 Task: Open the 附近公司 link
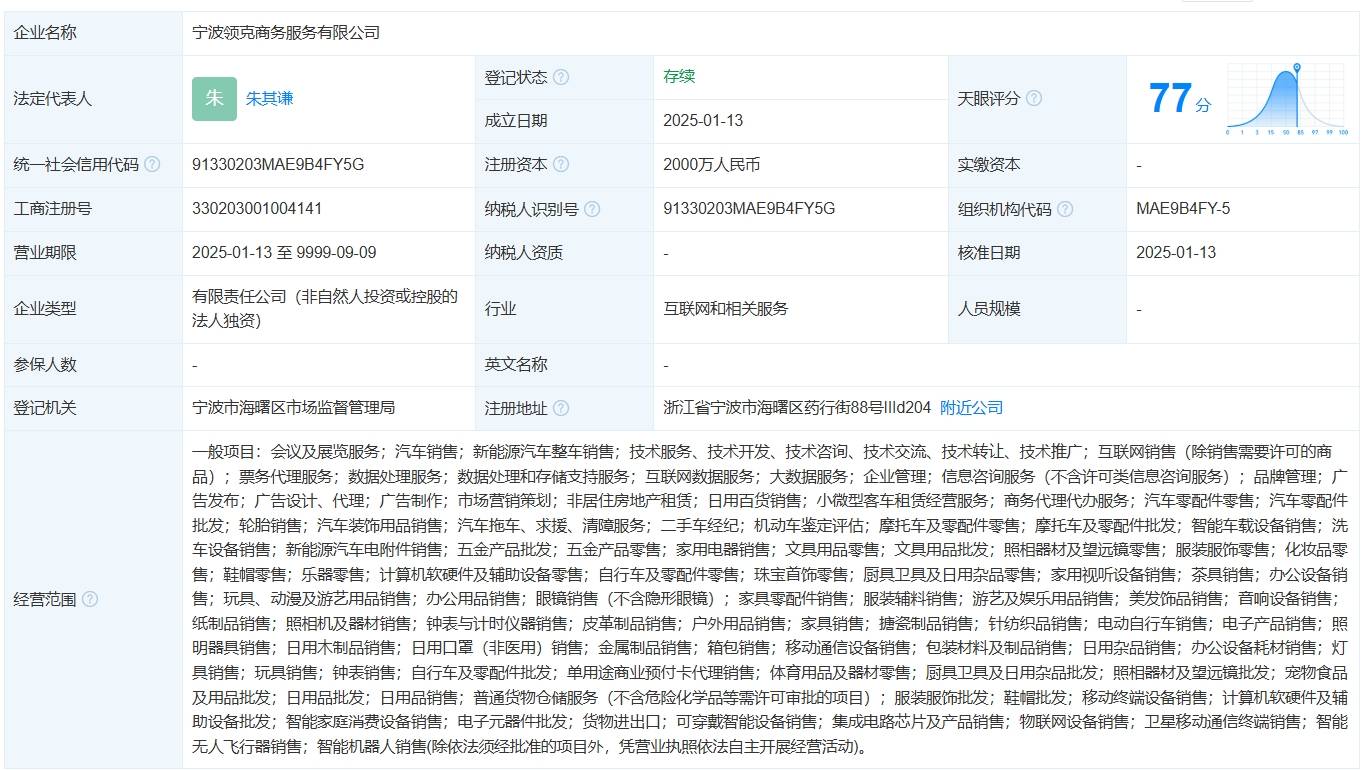(x=971, y=408)
